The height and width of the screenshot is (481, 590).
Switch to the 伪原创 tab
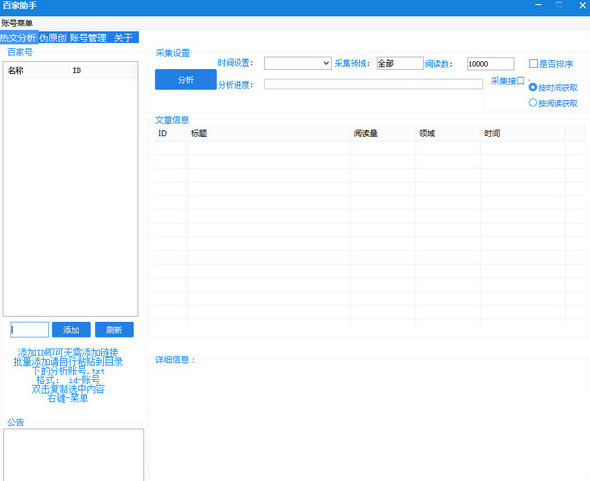(x=53, y=38)
